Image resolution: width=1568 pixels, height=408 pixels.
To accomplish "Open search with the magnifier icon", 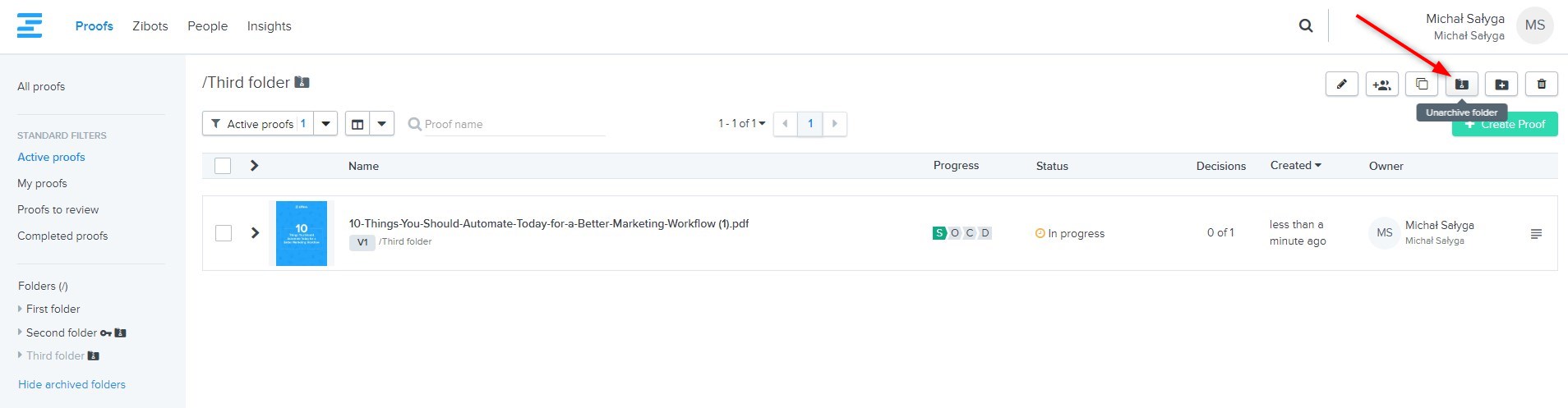I will [1305, 26].
